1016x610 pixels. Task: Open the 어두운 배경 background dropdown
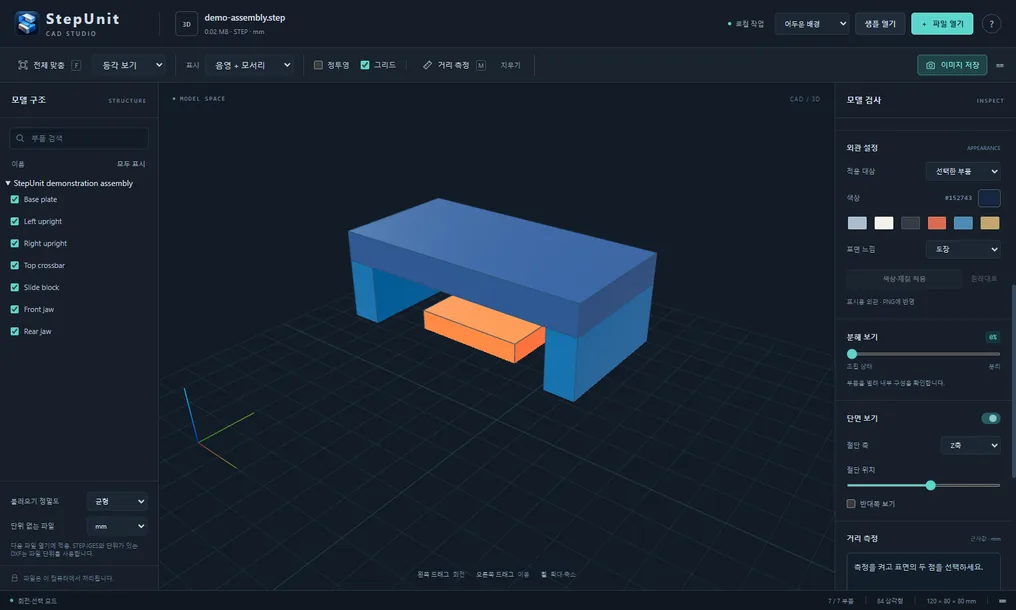click(812, 24)
